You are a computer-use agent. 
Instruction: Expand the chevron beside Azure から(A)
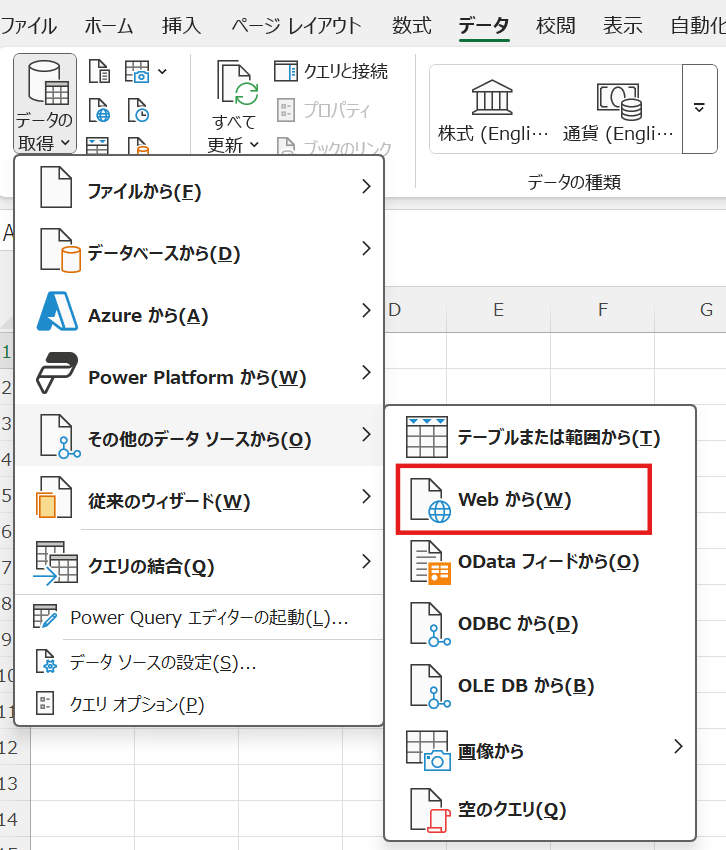[367, 310]
